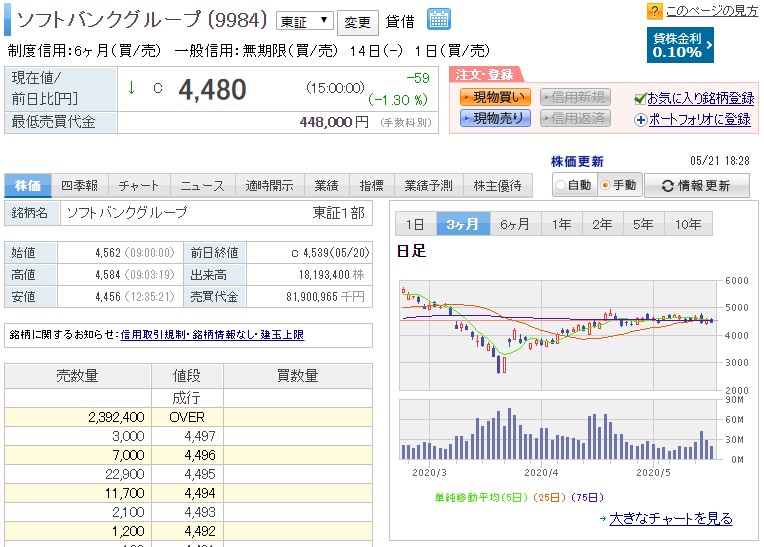Screen dimensions: 764x547
Task: Click the 情報更新 button
Action: click(697, 186)
